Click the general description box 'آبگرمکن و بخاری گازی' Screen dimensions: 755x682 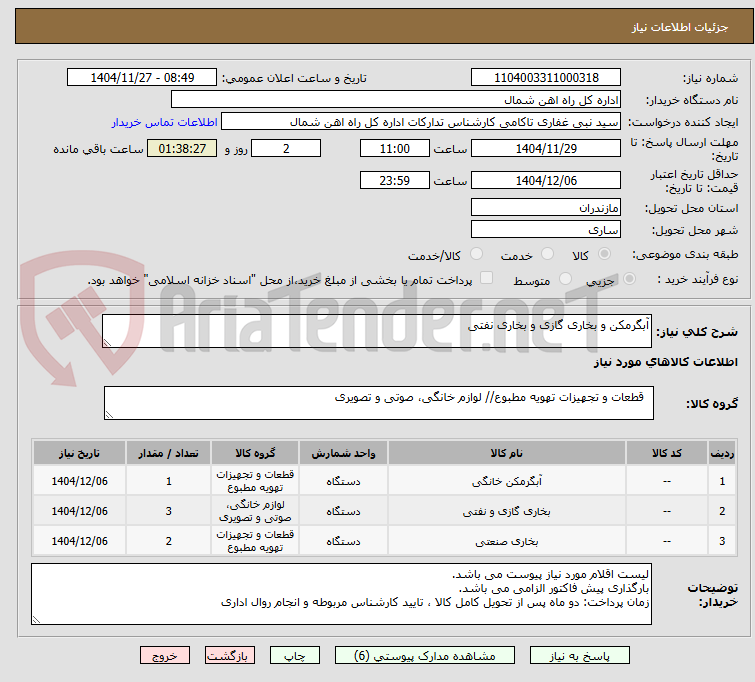[x=377, y=331]
